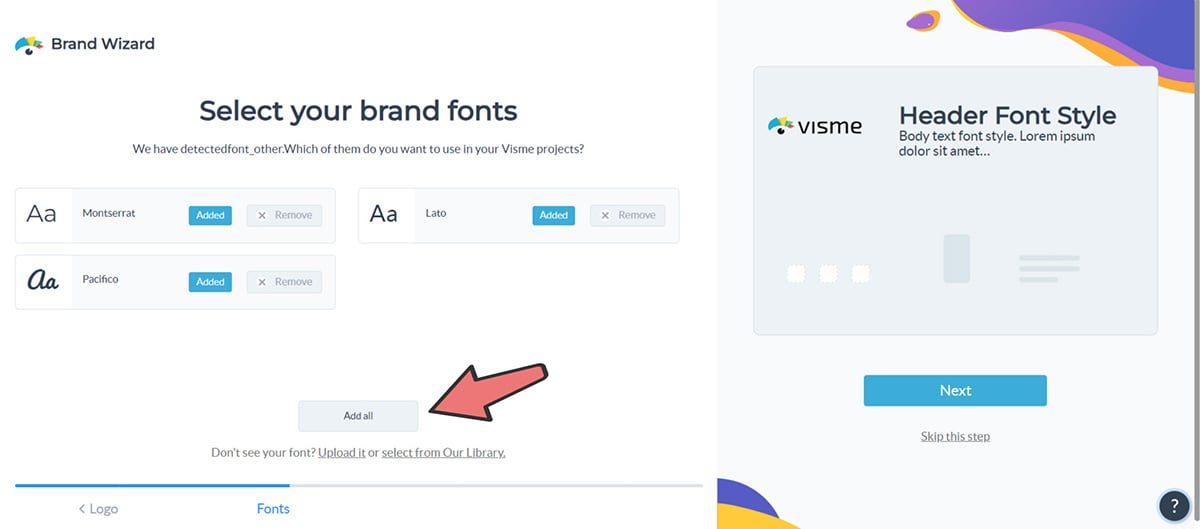Remove the Lato font

click(x=627, y=215)
